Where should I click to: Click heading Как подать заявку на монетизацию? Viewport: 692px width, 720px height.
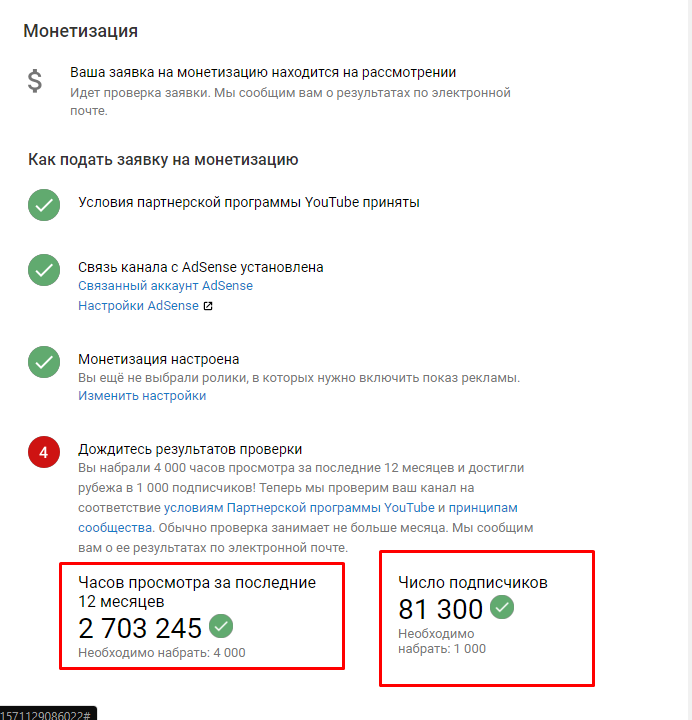click(163, 159)
